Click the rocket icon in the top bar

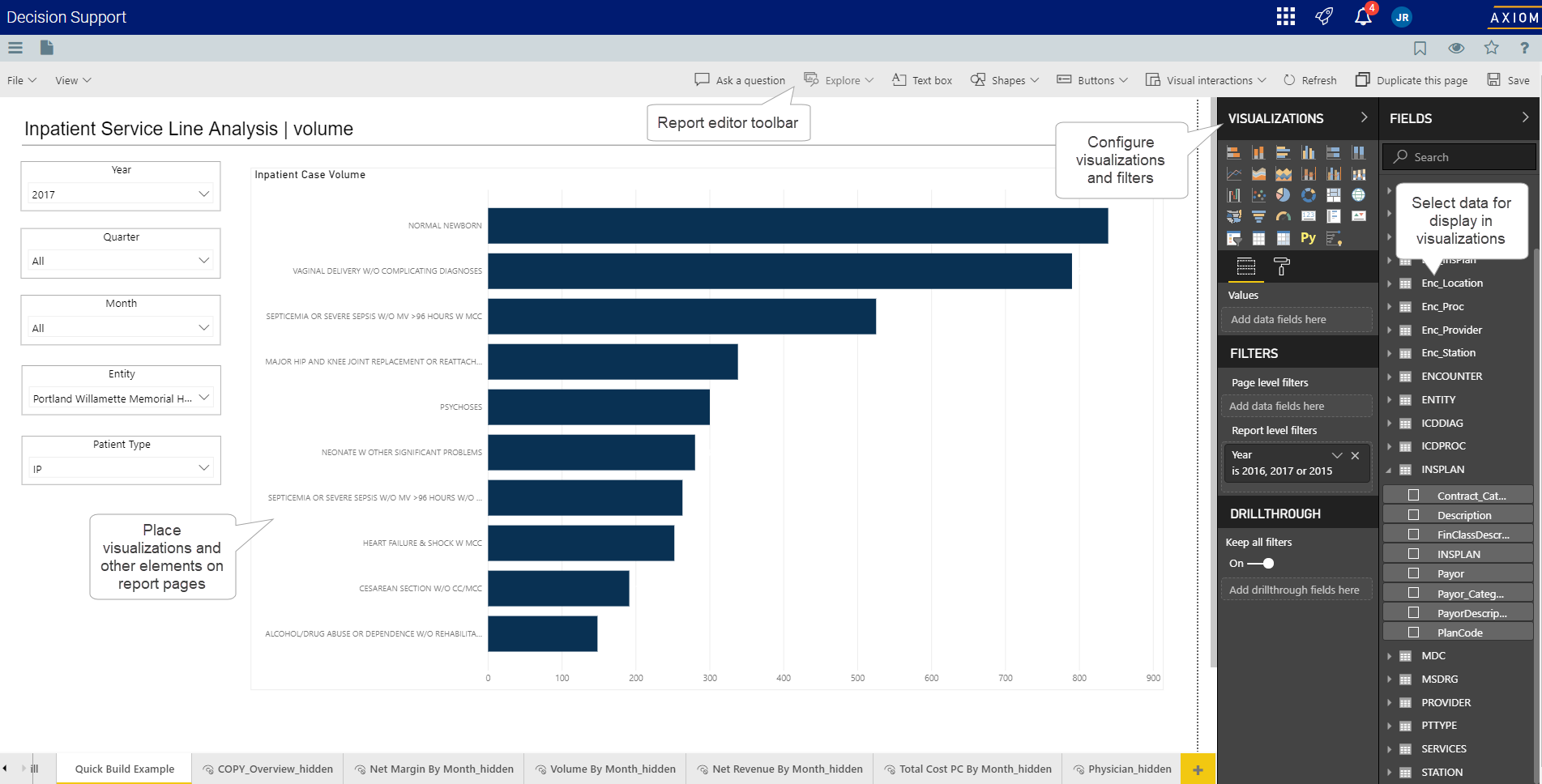point(1324,16)
